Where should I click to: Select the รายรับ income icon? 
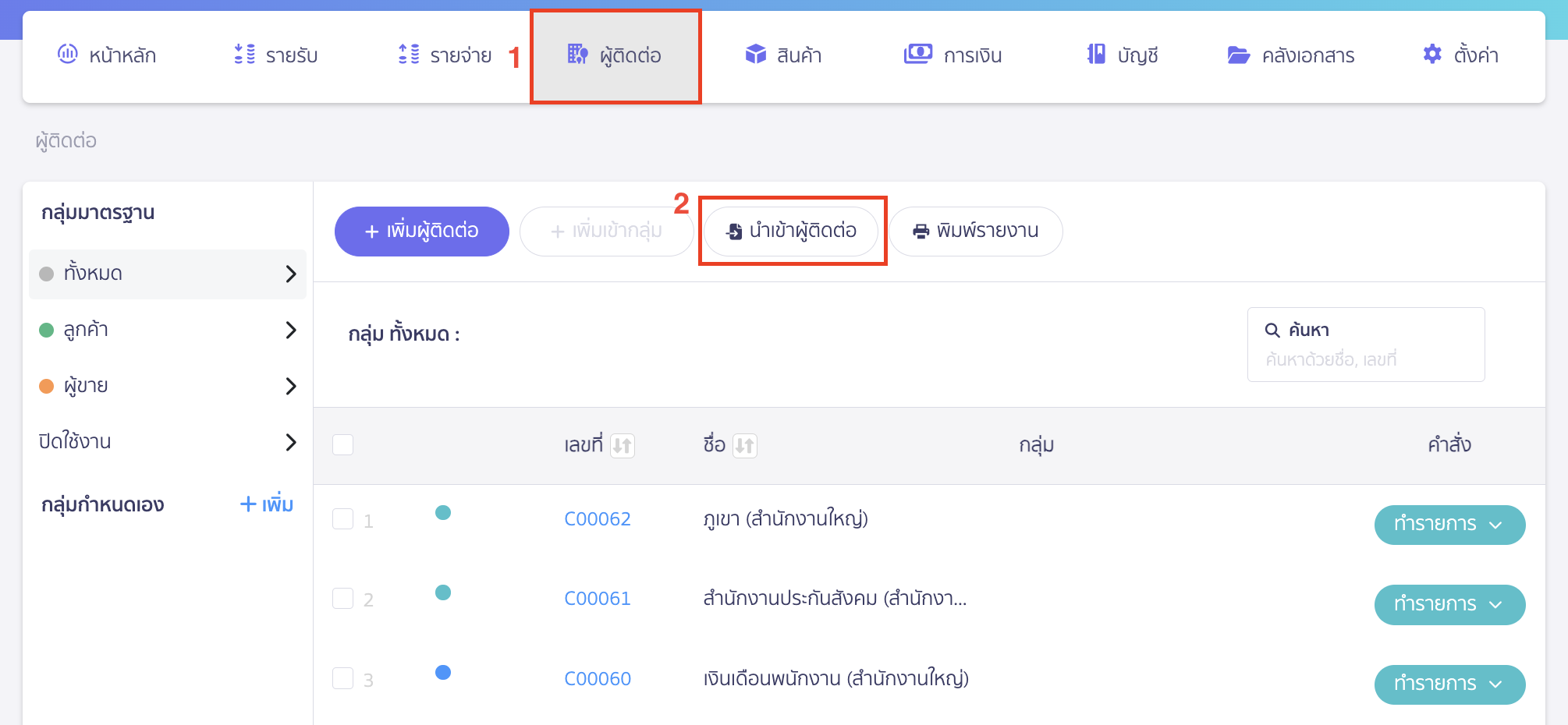click(243, 53)
